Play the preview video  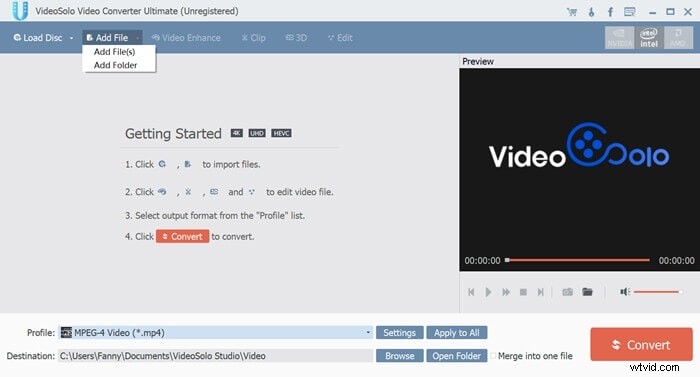click(488, 292)
